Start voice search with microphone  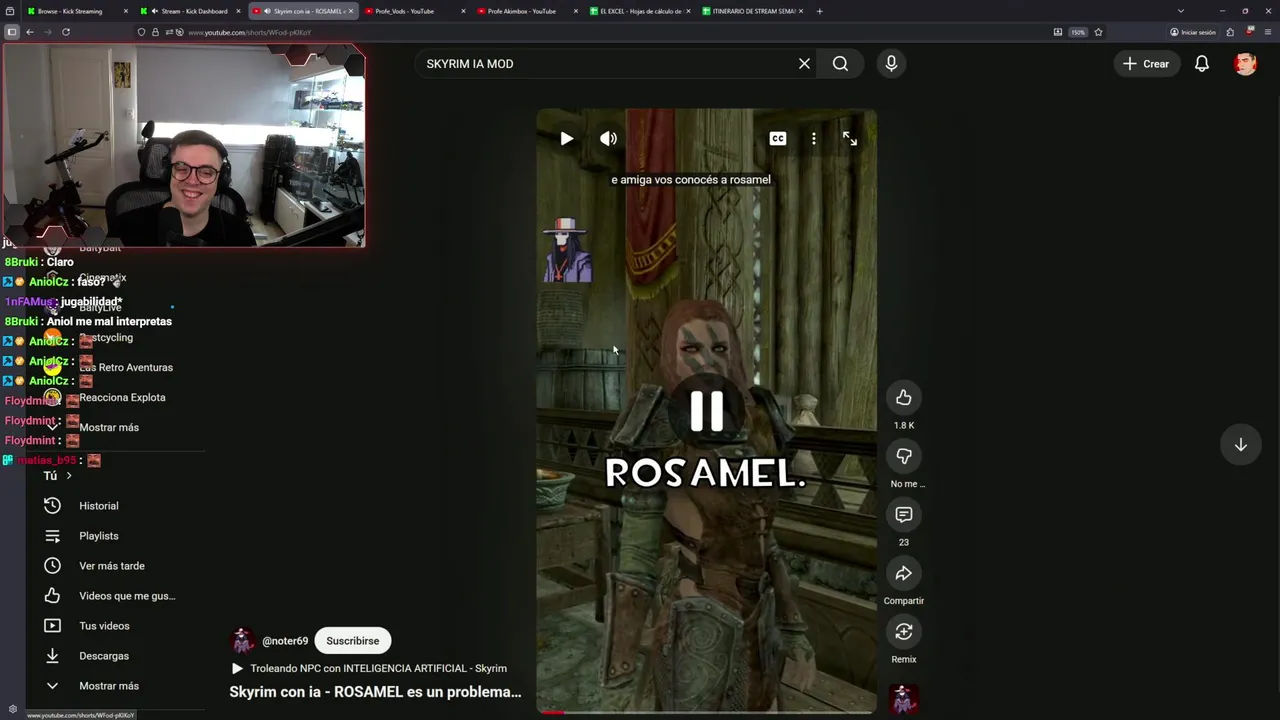(x=891, y=64)
